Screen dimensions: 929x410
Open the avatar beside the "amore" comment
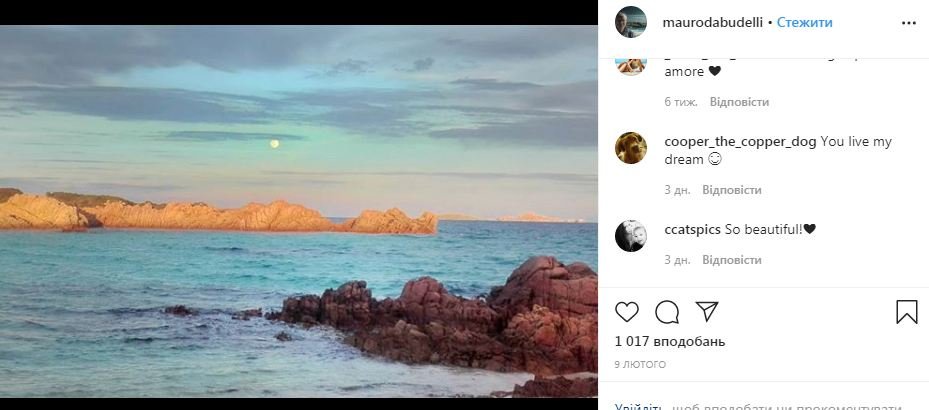pos(630,62)
